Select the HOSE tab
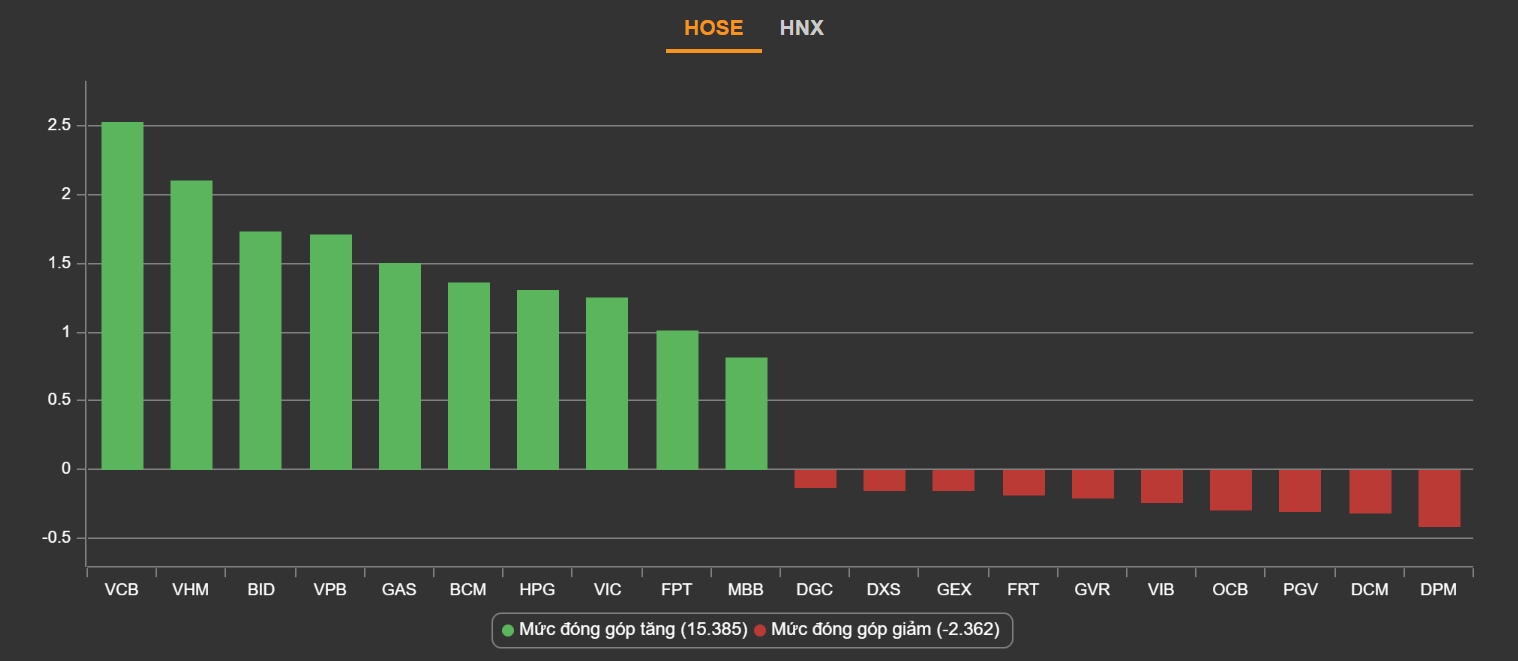 coord(713,28)
